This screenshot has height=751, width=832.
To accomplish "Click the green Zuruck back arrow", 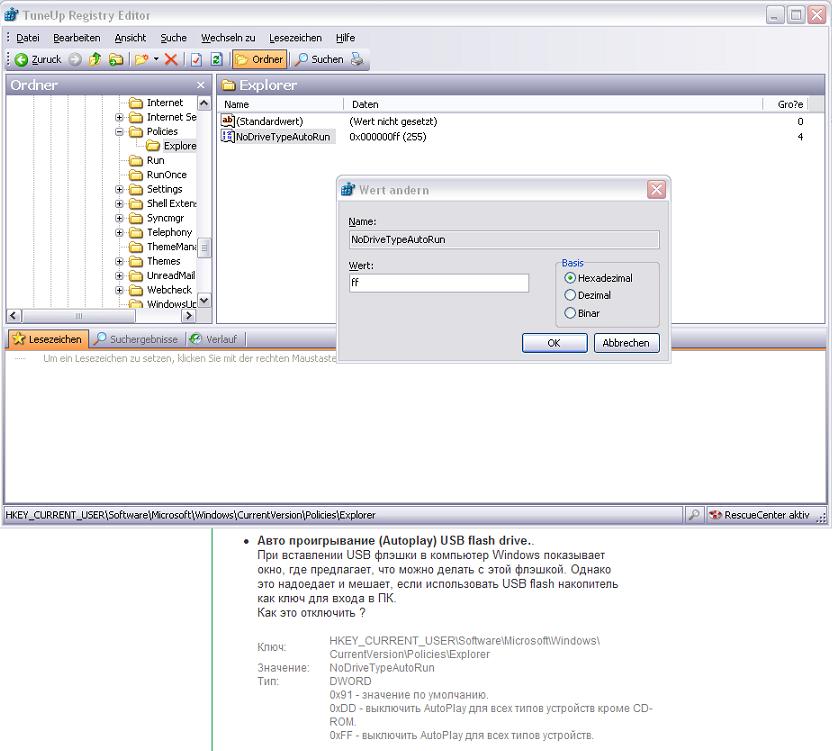I will (x=21, y=59).
